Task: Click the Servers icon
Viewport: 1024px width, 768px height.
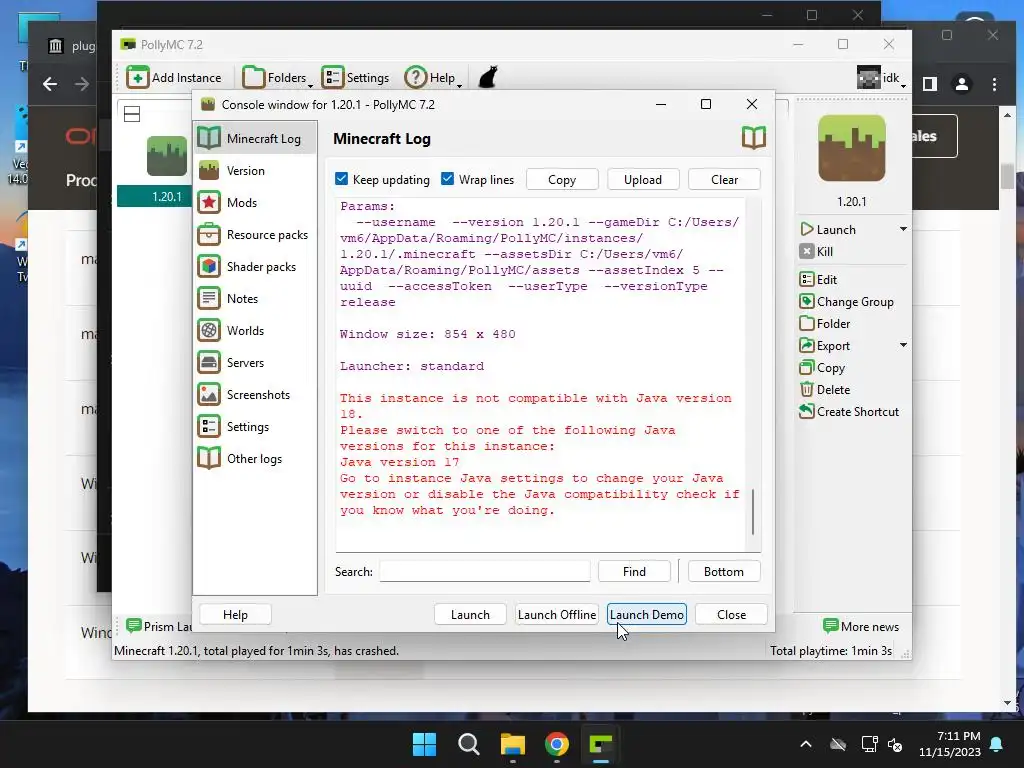Action: tap(209, 362)
